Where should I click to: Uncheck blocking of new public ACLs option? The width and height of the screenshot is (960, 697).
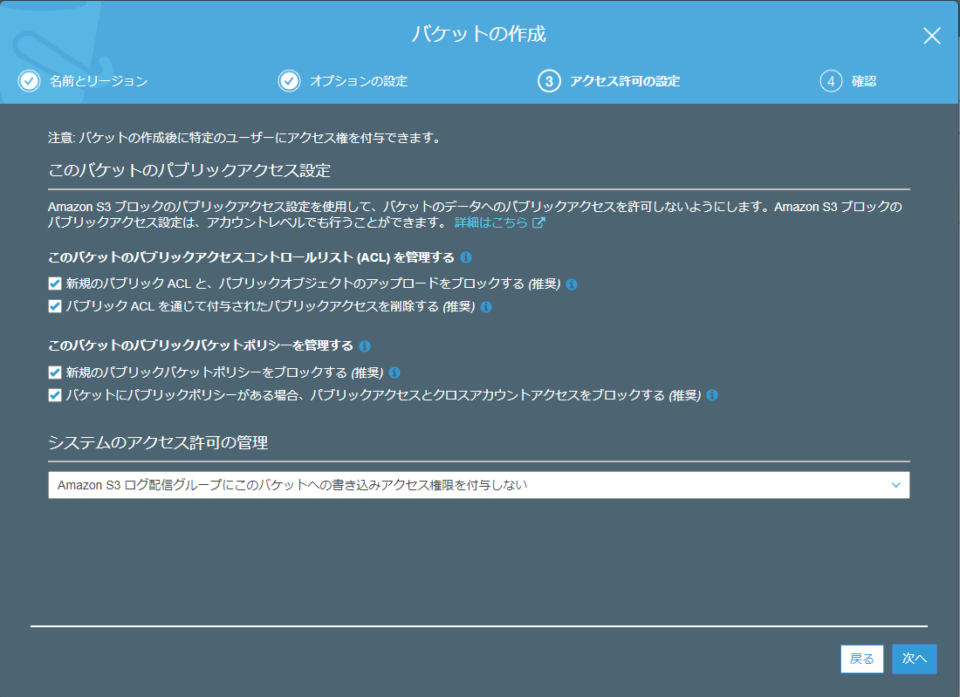pos(56,283)
